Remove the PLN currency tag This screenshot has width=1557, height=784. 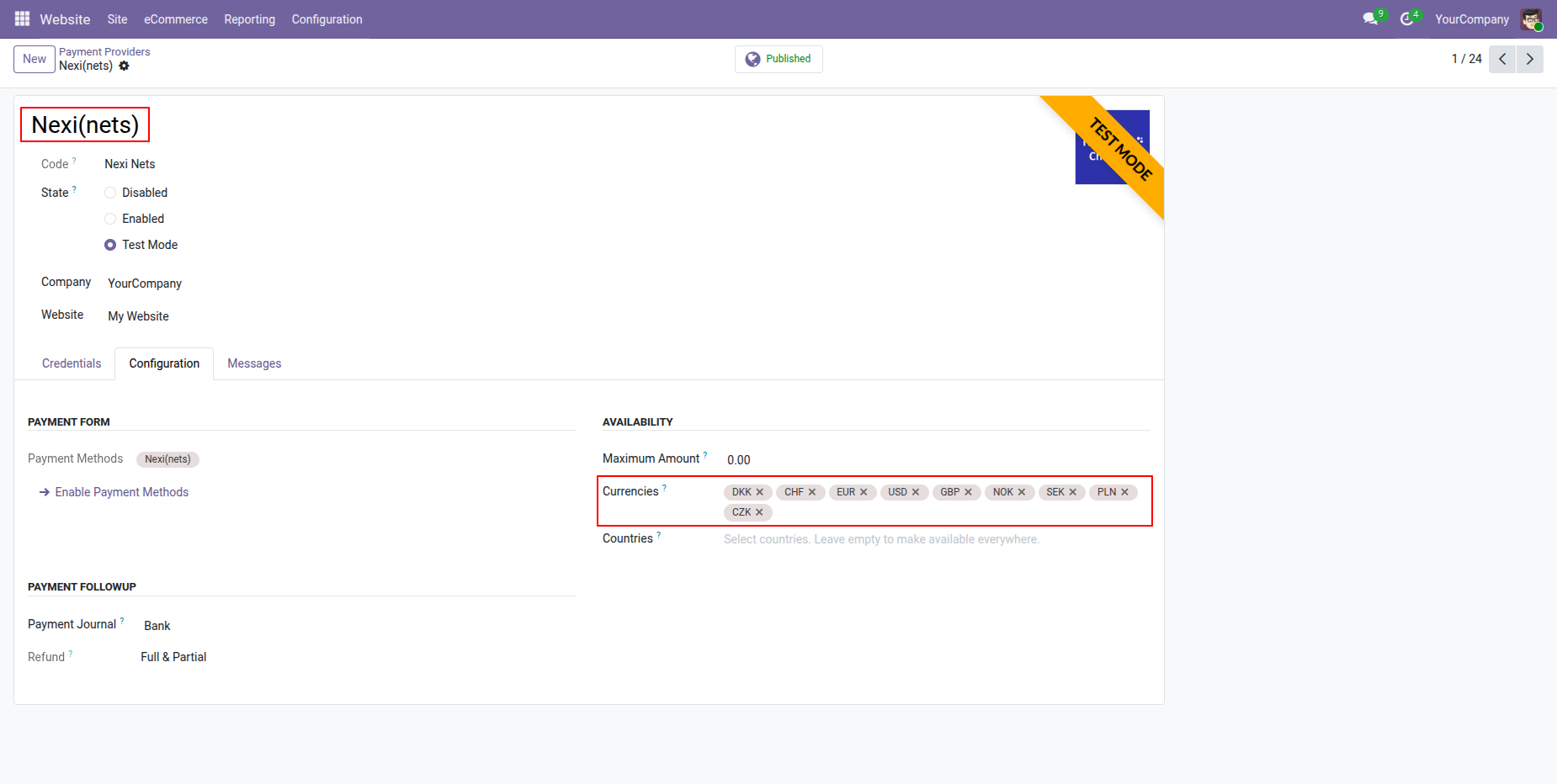click(1124, 492)
